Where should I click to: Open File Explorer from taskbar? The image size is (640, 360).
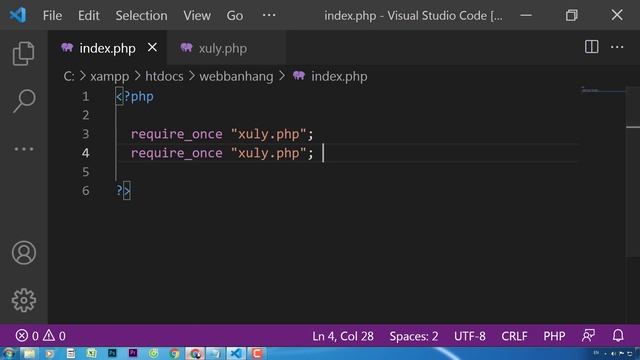[x=29, y=353]
